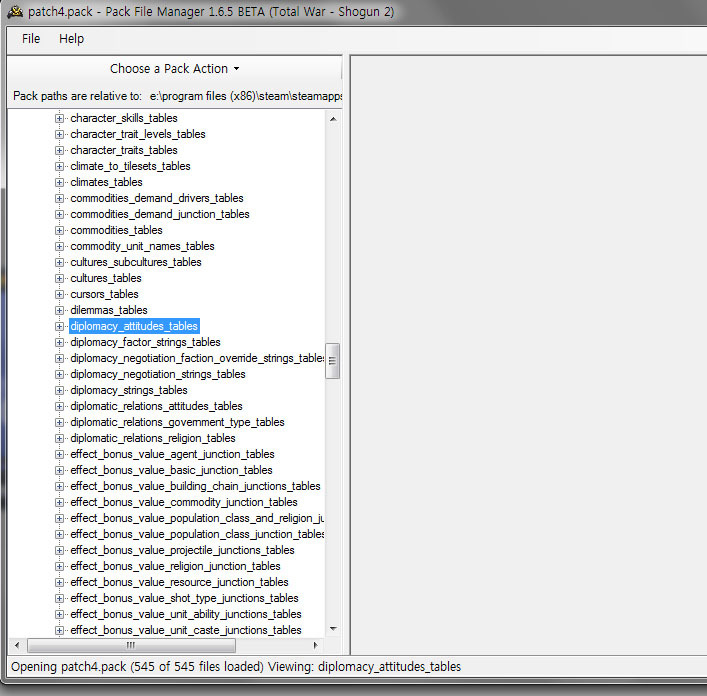Screen dimensions: 707x696
Task: Select effect_bonus_value_shot_type_junctions_tables entry
Action: click(184, 598)
